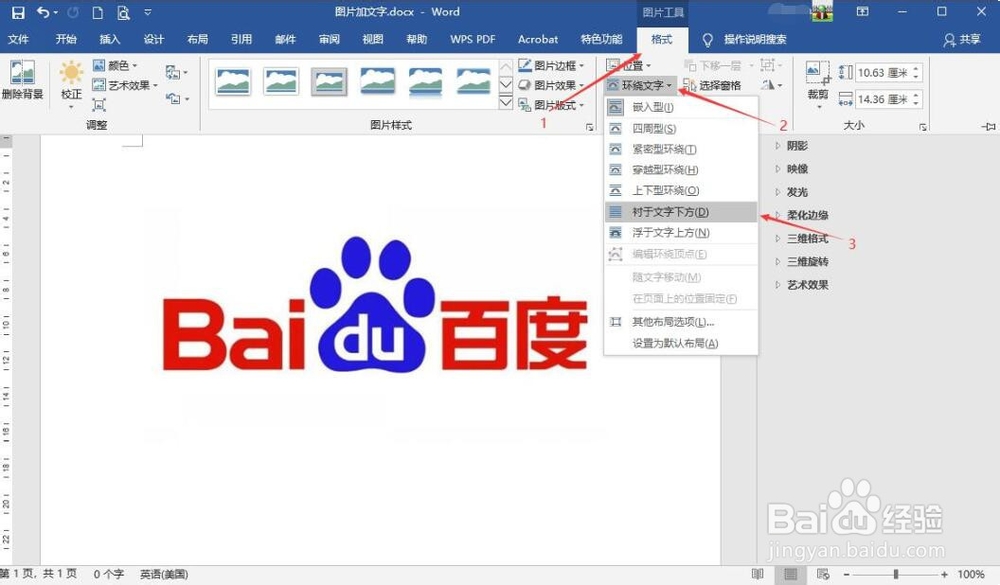1000x585 pixels.
Task: Expand the picture styles gallery More arrow
Action: point(505,103)
